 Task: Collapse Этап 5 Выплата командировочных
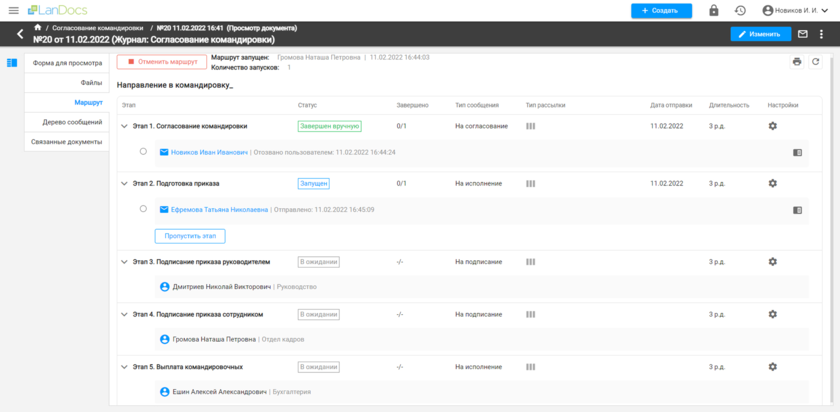coord(125,366)
